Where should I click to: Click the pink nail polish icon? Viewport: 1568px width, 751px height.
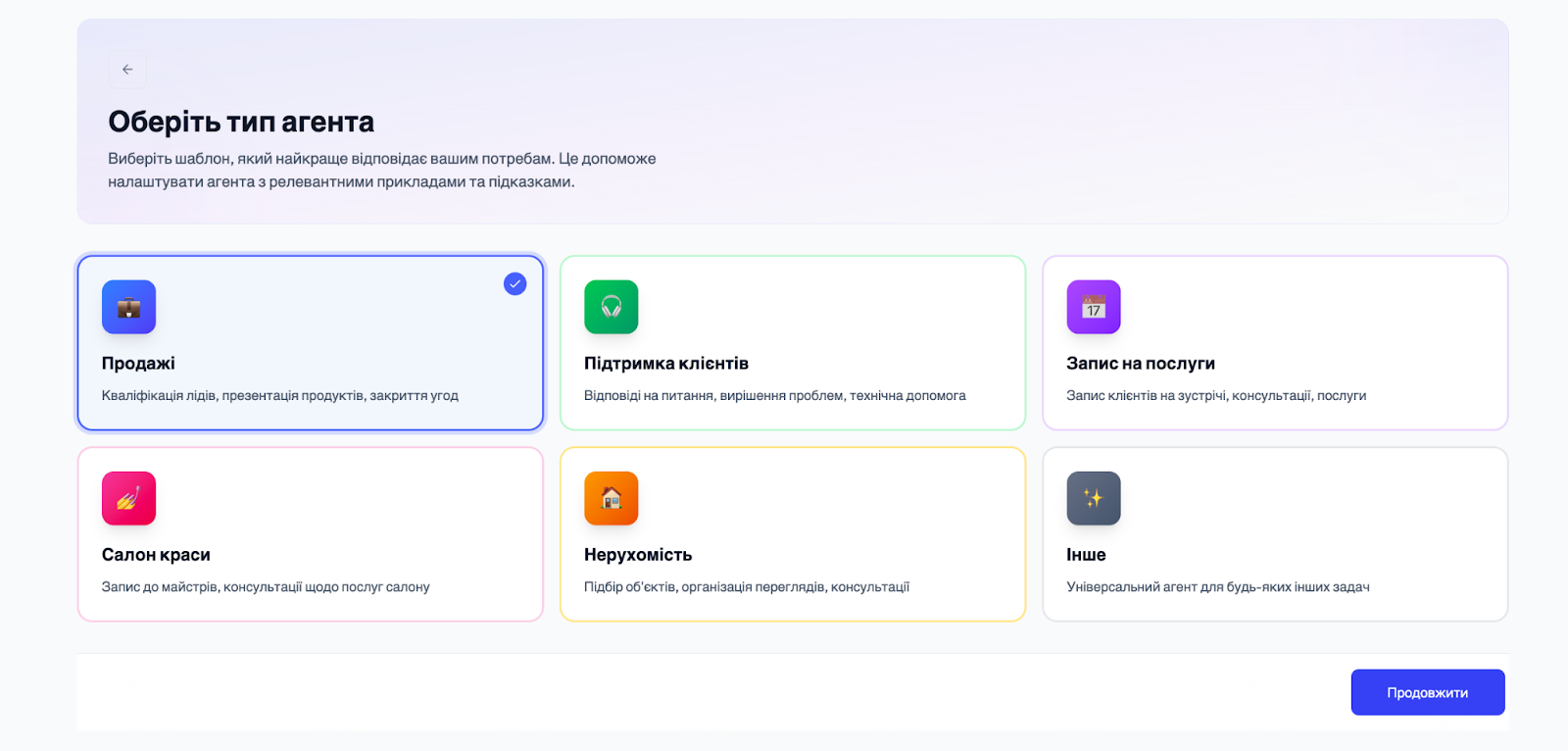click(128, 498)
